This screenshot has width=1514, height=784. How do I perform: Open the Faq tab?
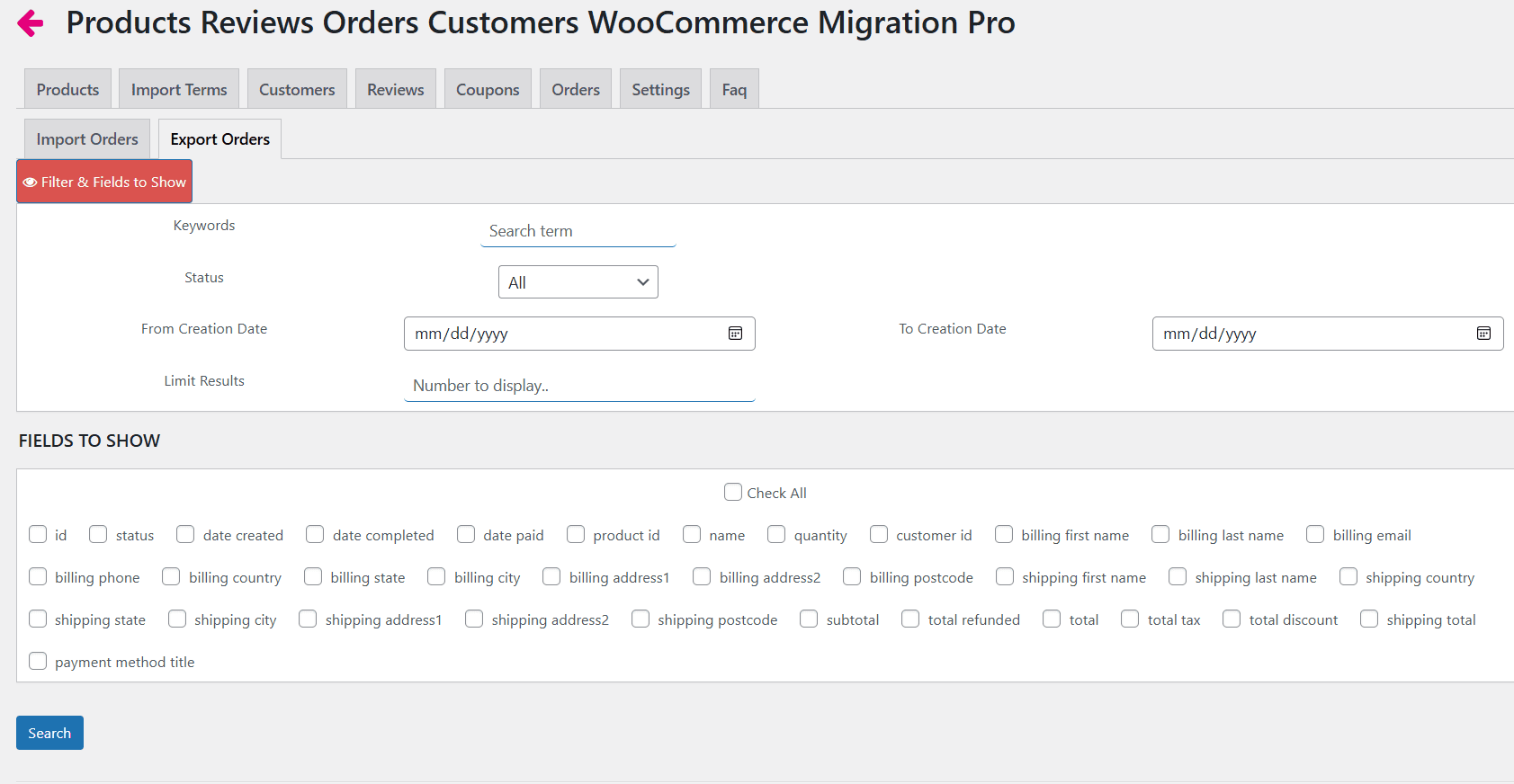coord(734,89)
